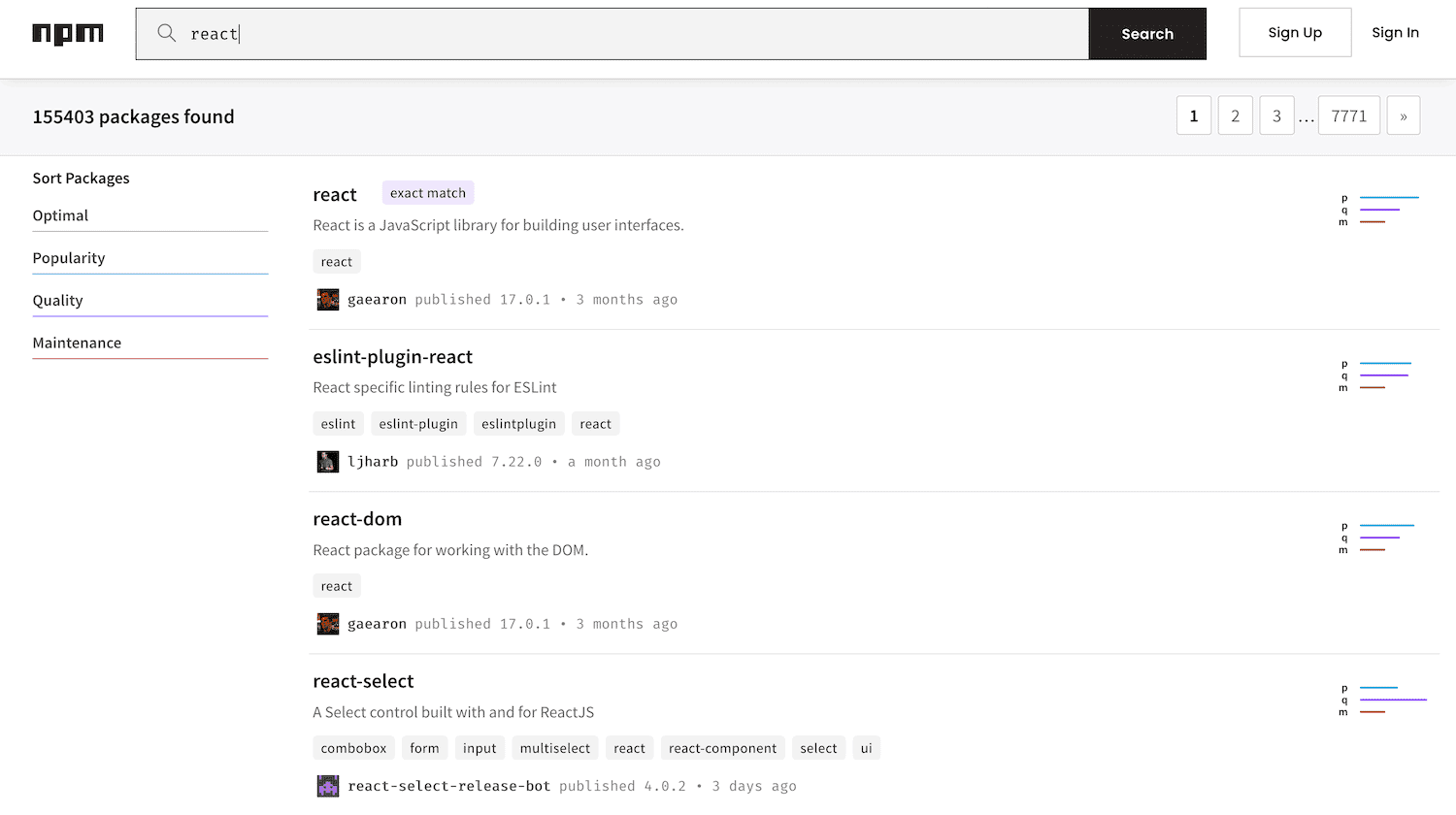1456x815 pixels.
Task: Click the magnifying glass search icon
Action: pos(166,33)
